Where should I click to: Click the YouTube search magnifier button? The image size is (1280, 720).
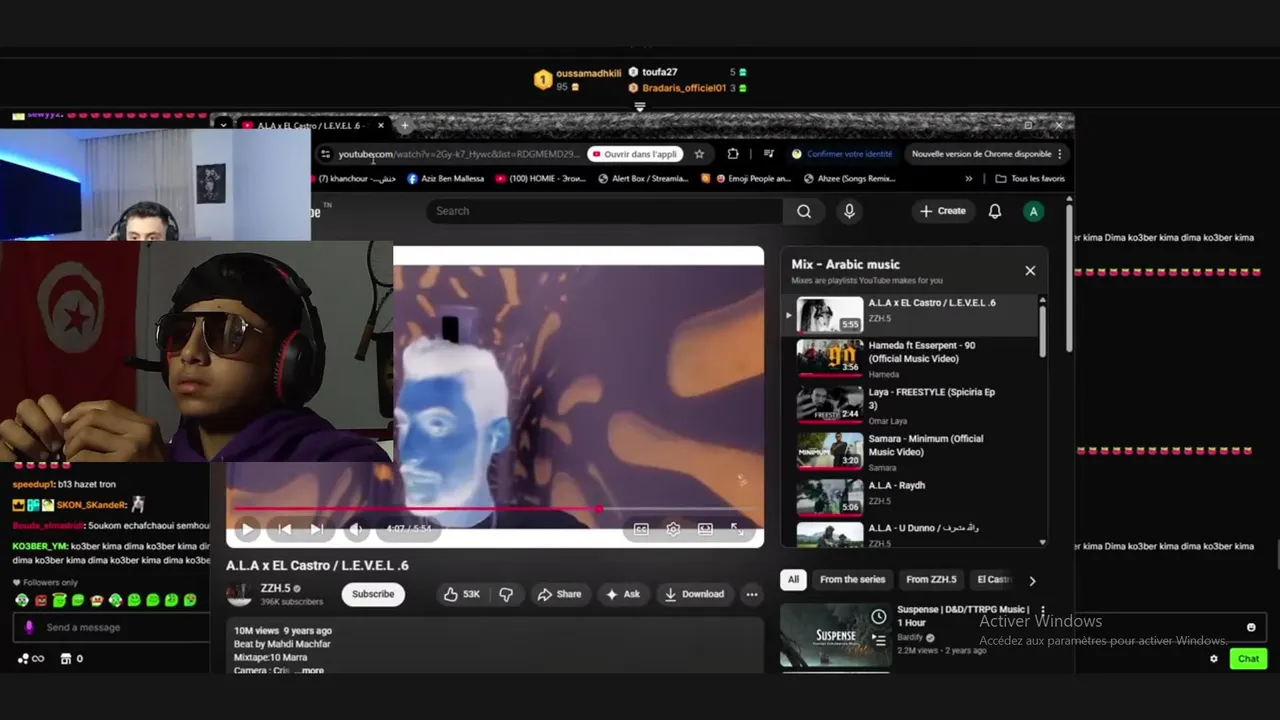point(804,211)
